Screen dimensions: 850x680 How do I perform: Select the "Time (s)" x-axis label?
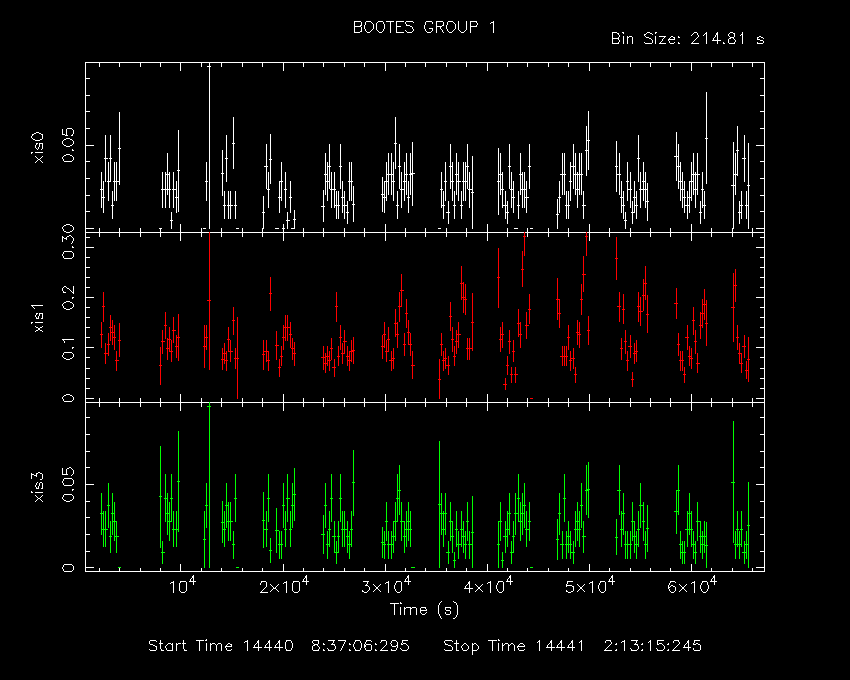pyautogui.click(x=424, y=610)
